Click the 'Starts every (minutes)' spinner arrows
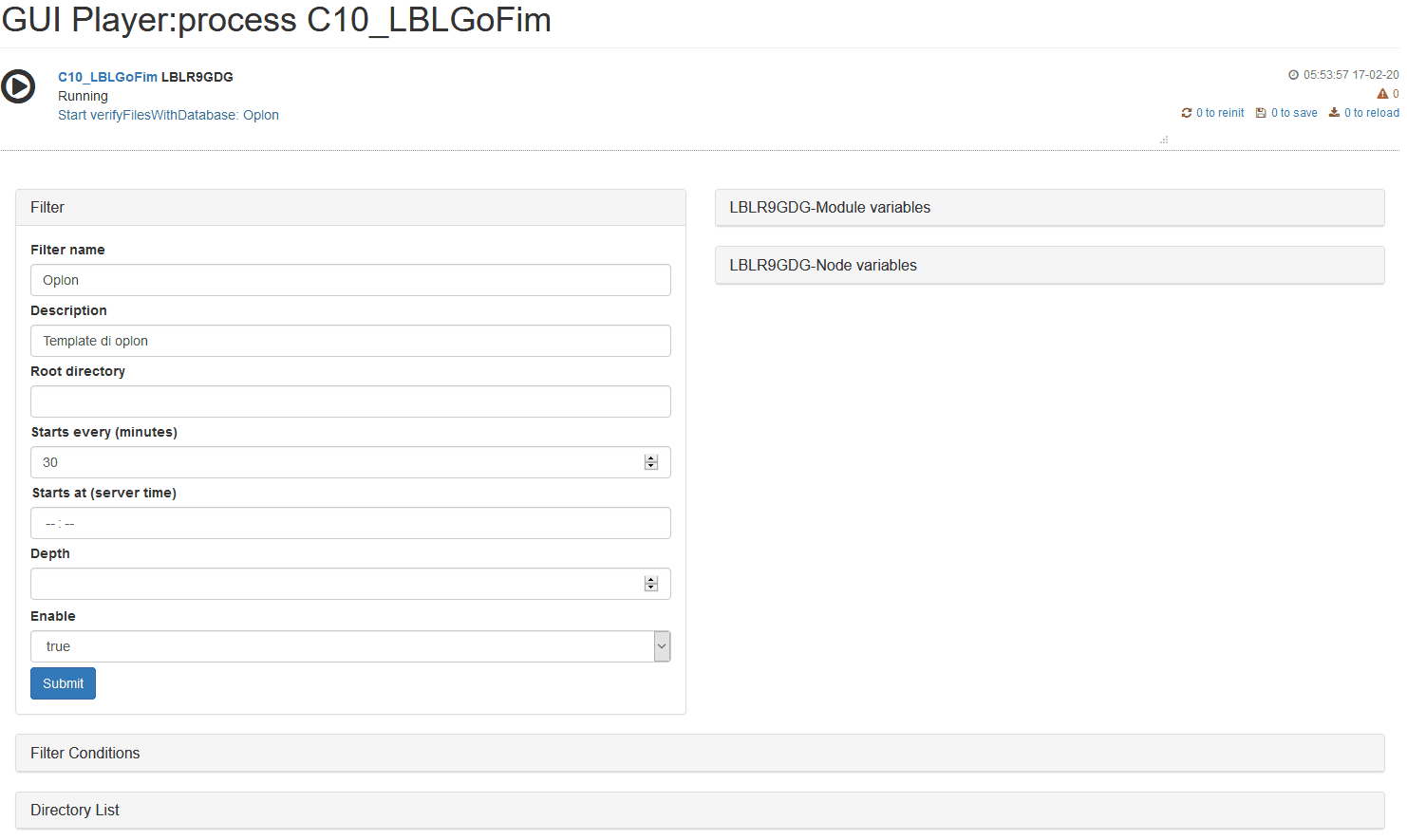 [x=651, y=462]
